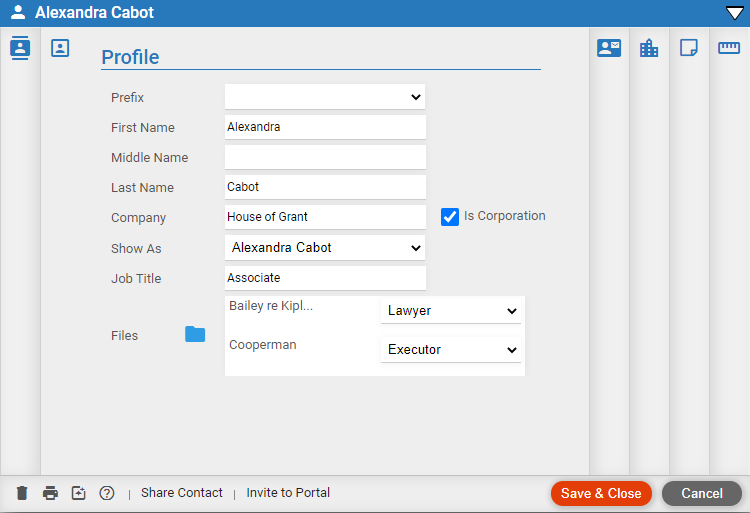The height and width of the screenshot is (513, 750).
Task: Click Share Contact link
Action: (x=182, y=492)
